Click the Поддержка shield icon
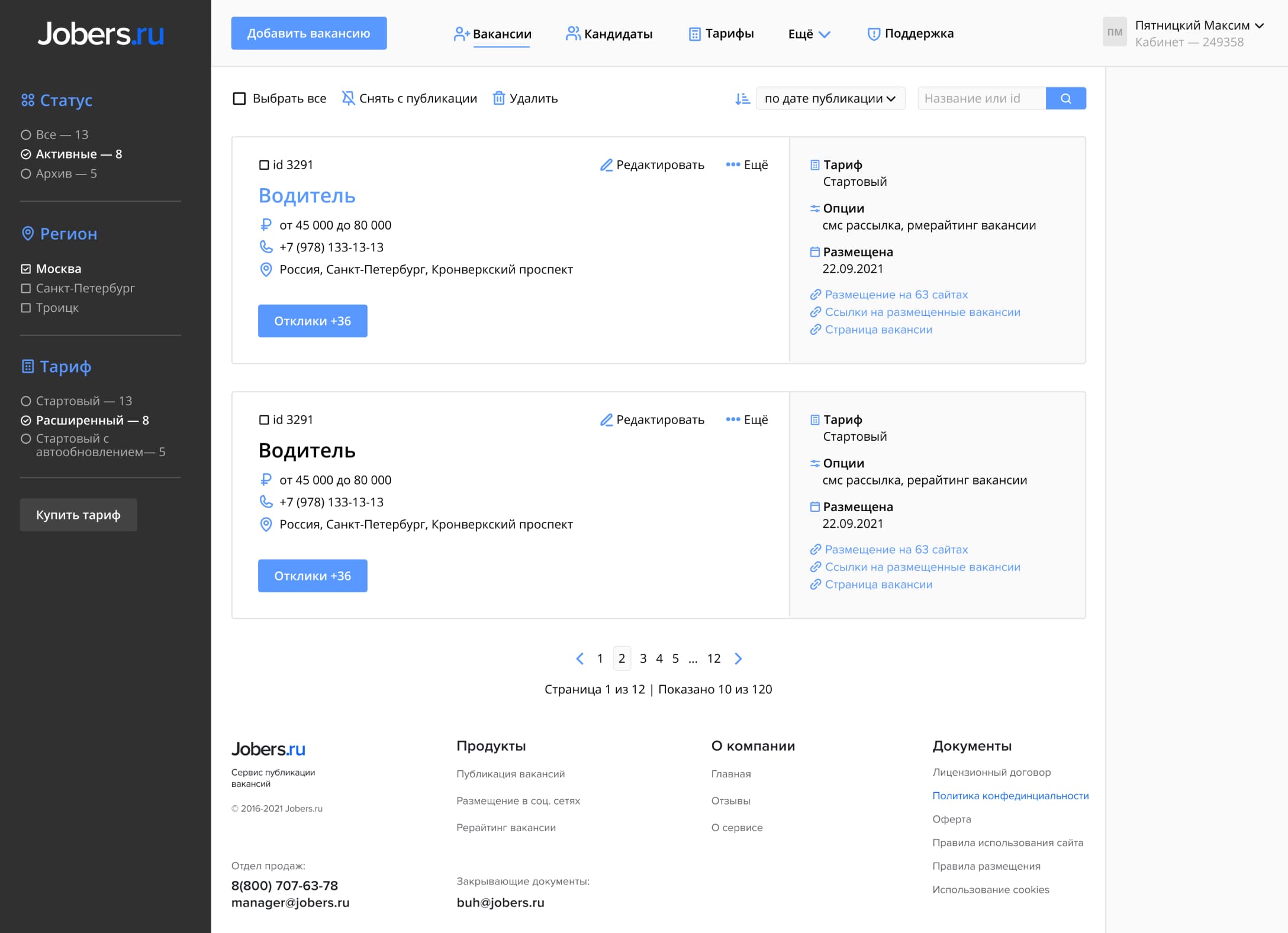The height and width of the screenshot is (933, 1288). tap(875, 34)
